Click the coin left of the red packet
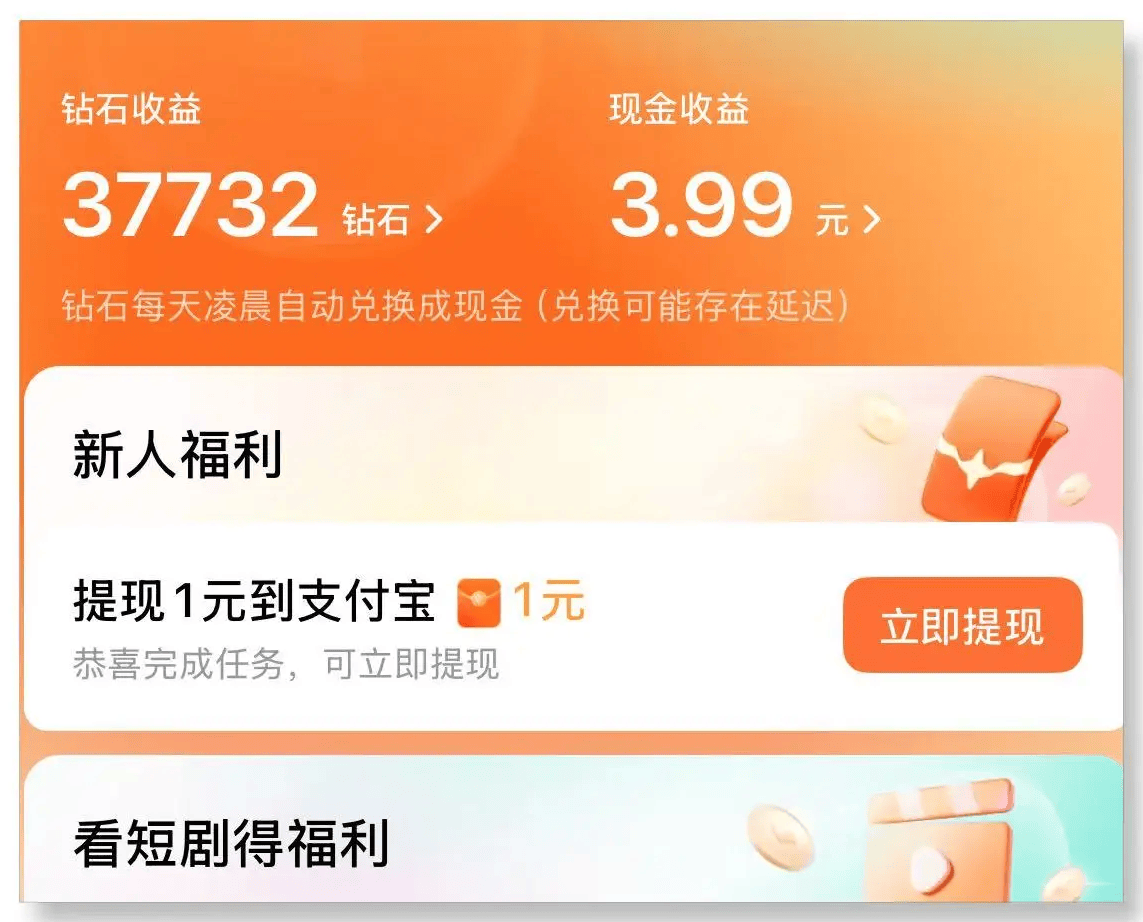 tap(883, 417)
